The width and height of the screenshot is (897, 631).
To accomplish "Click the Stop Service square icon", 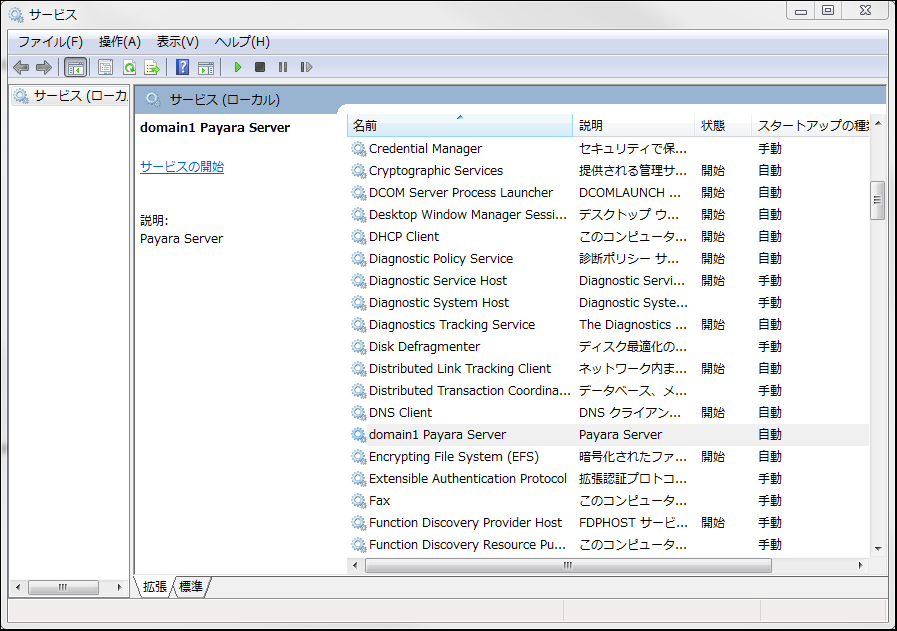I will pos(260,67).
